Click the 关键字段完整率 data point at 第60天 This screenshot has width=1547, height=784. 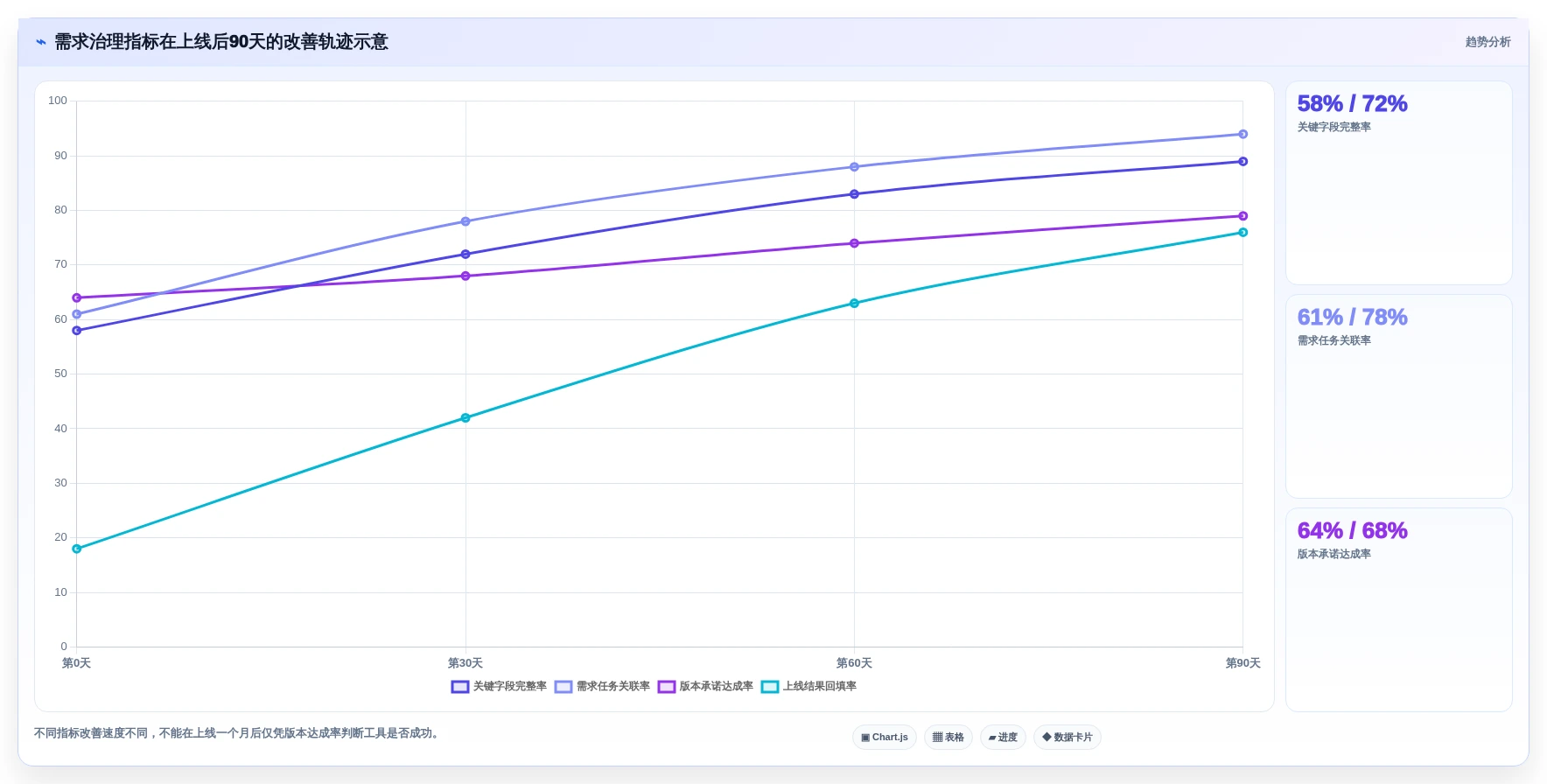click(x=854, y=194)
